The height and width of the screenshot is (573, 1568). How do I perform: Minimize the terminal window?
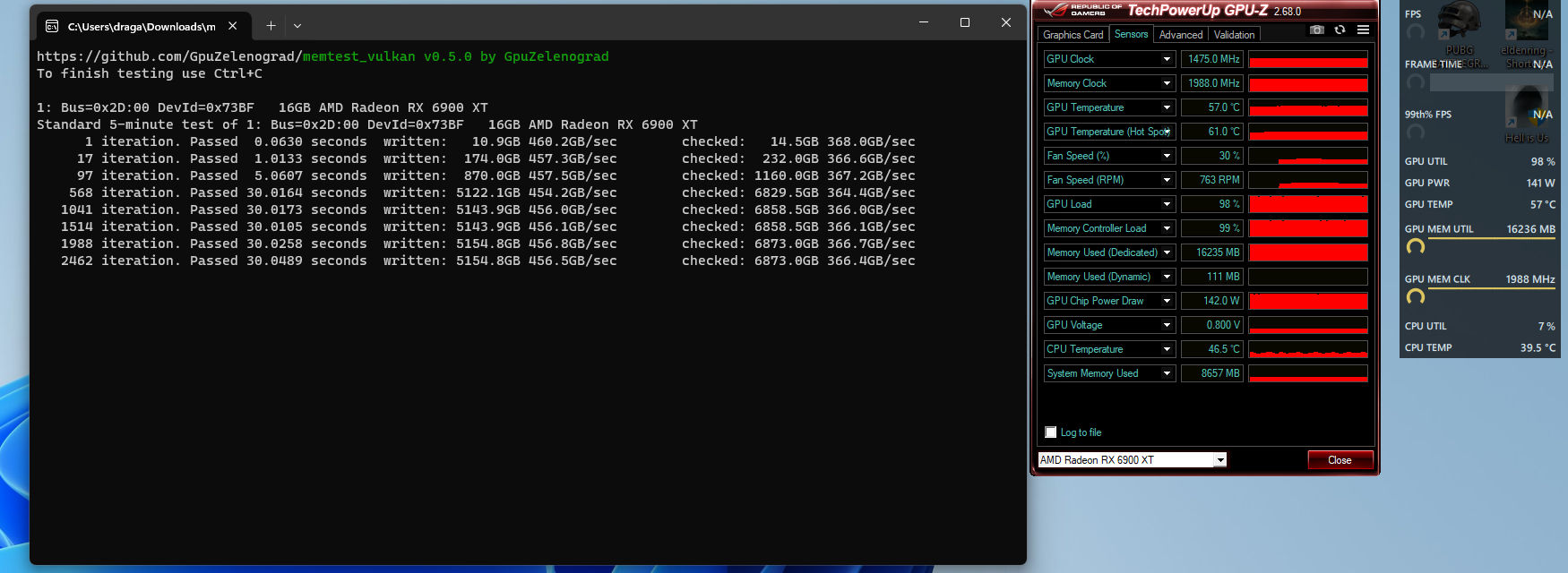click(924, 22)
